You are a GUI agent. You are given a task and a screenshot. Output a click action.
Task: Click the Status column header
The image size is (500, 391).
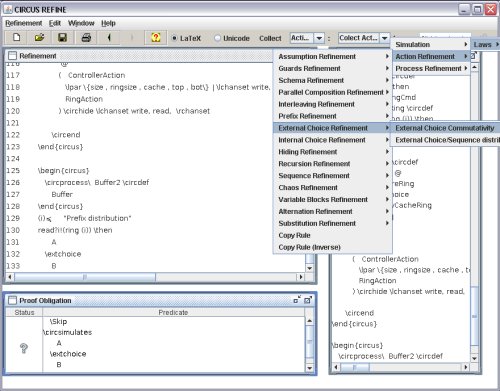pos(24,312)
